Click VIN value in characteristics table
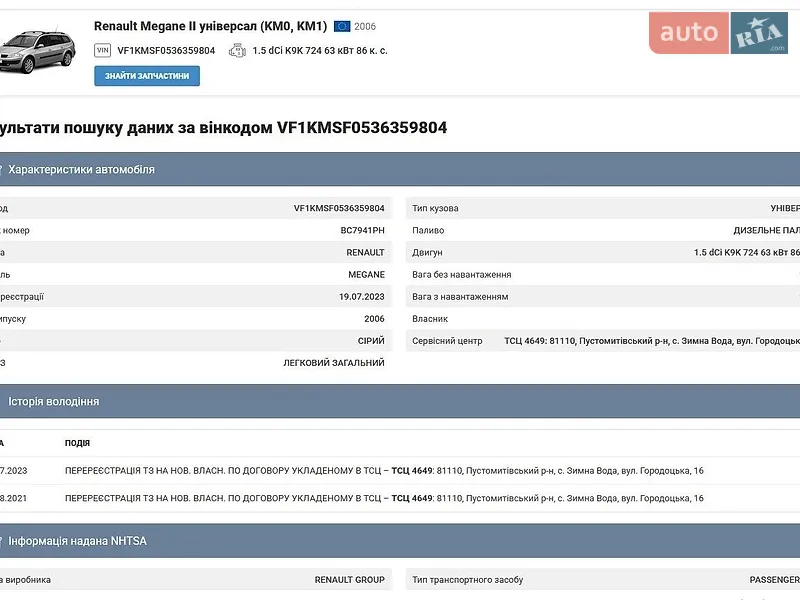Viewport: 800px width, 600px height. coord(339,208)
